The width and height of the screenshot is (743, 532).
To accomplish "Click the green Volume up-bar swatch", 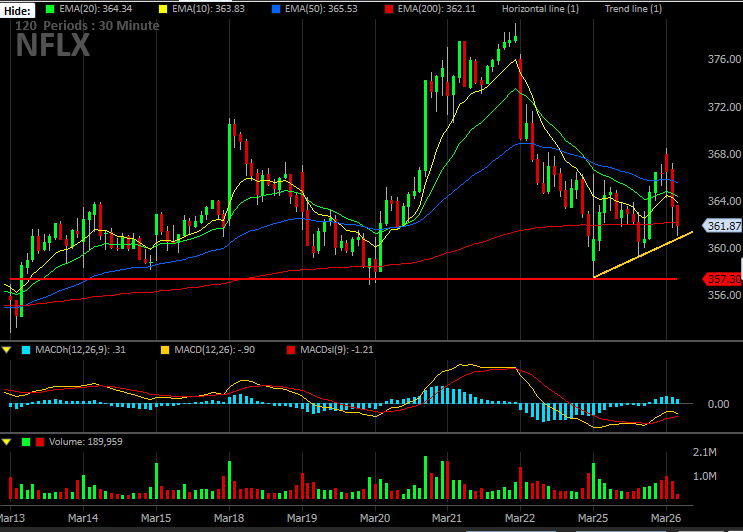I will 26,442.
